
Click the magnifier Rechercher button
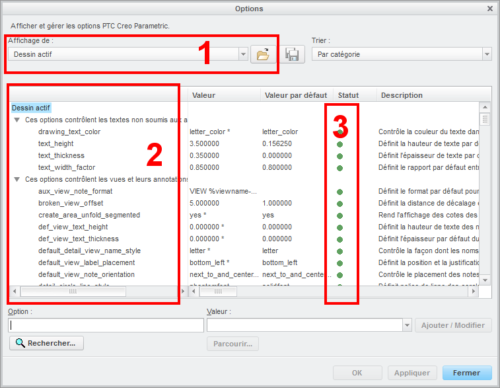point(46,343)
